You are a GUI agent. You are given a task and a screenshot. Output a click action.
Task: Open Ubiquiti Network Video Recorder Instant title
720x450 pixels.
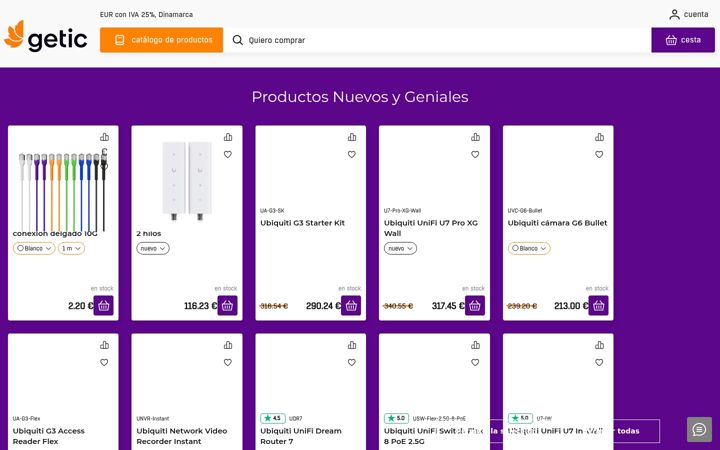tap(182, 436)
